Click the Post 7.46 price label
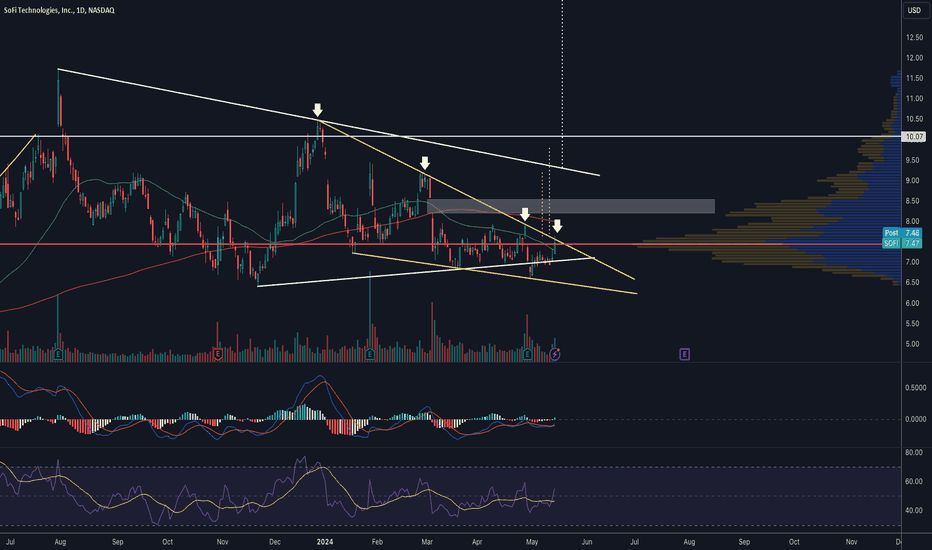The image size is (932, 550). (902, 233)
